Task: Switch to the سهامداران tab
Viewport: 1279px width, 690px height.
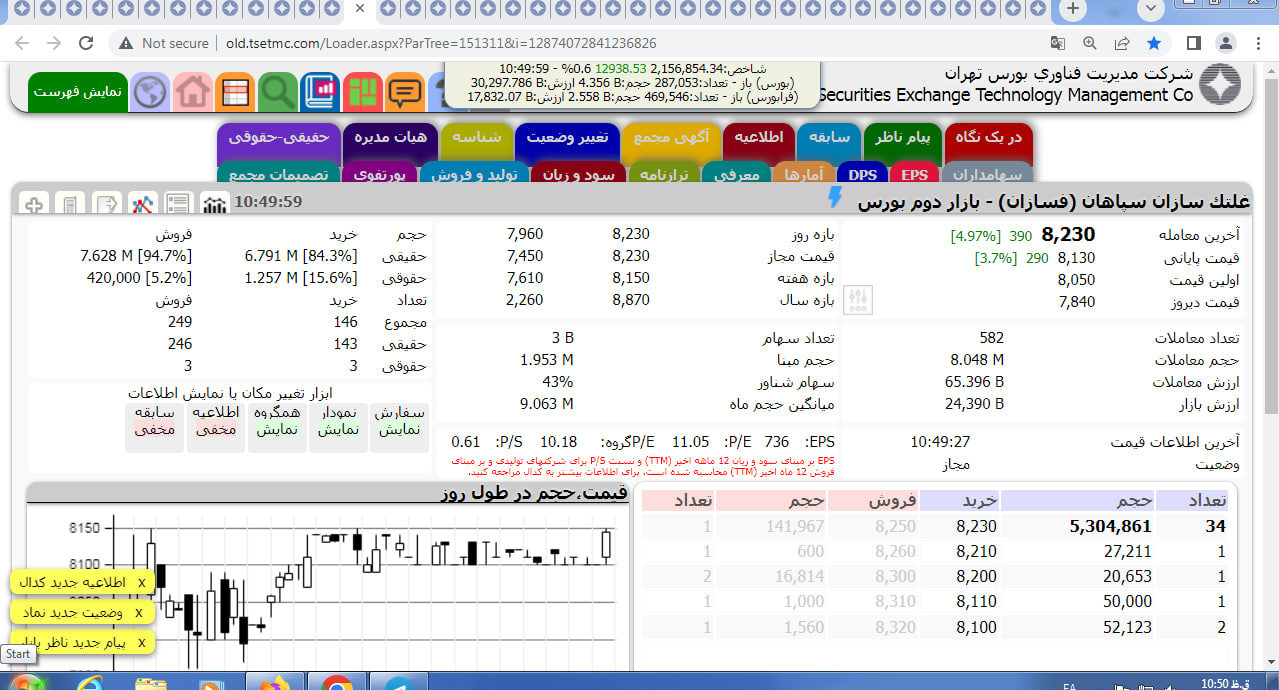Action: point(987,174)
